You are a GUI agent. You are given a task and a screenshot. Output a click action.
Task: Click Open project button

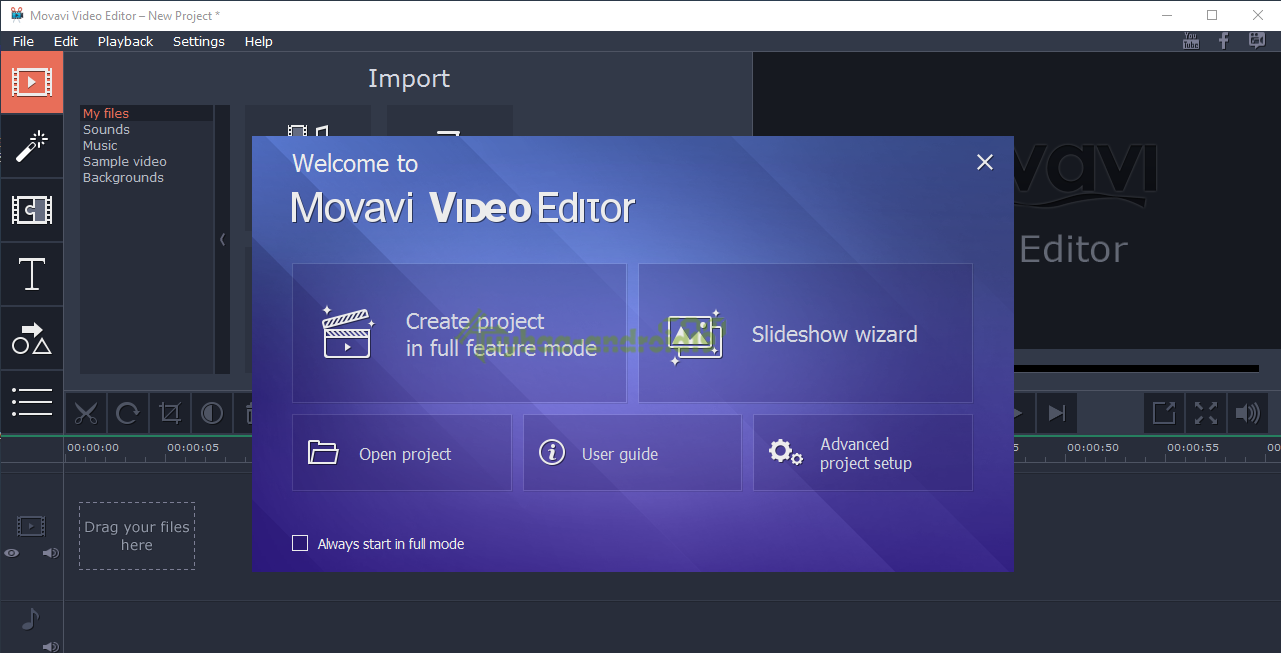coord(401,453)
